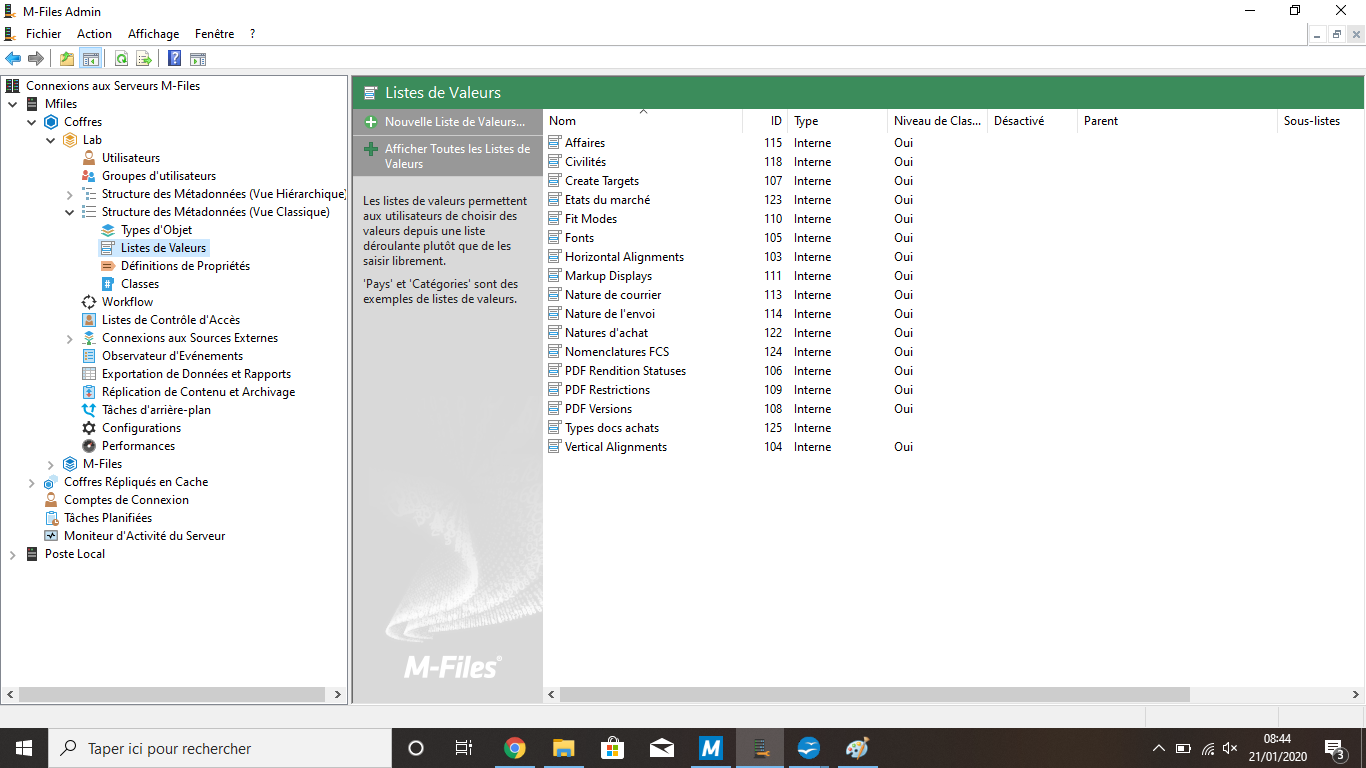This screenshot has width=1366, height=768.
Task: Open File Explorer from the taskbar
Action: [x=564, y=748]
